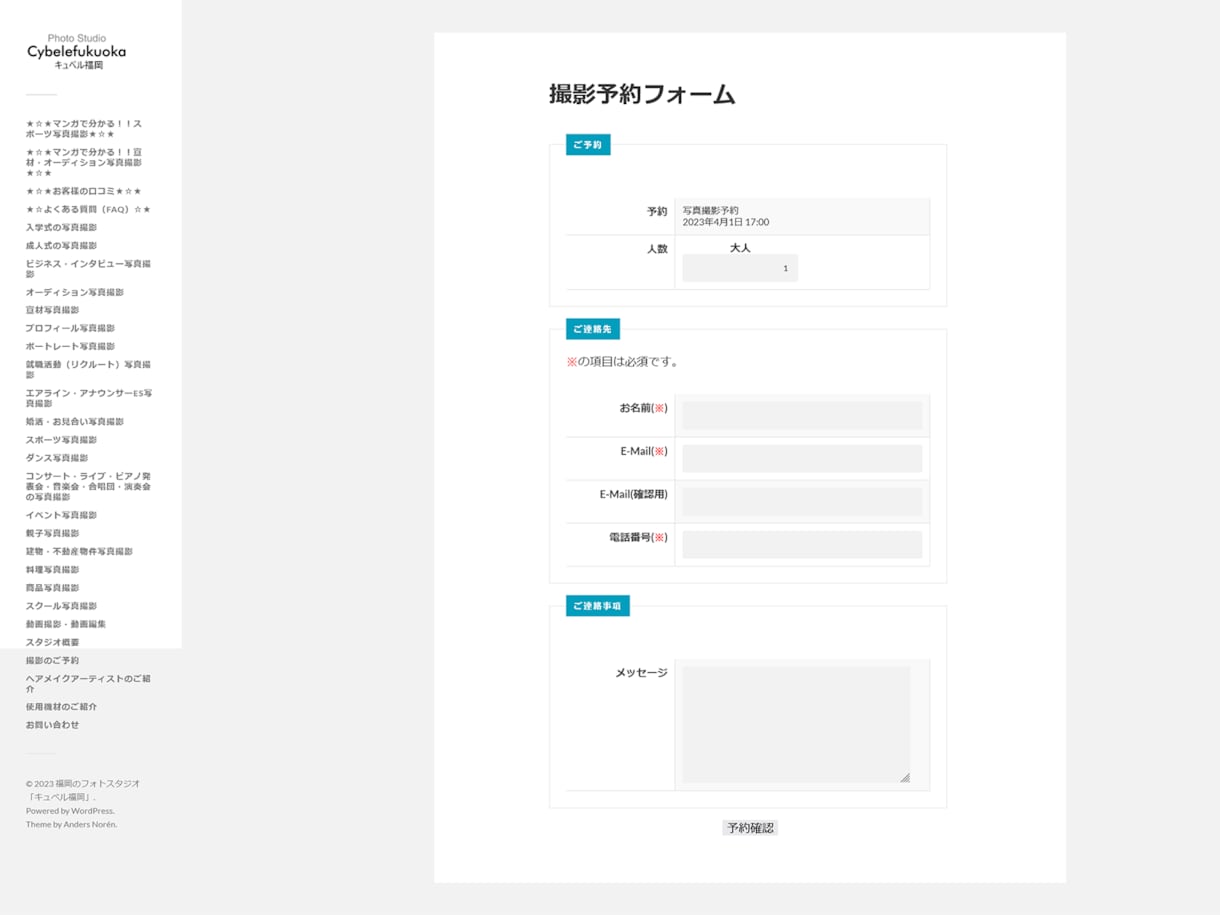Click the WordPress footer link
This screenshot has height=915, width=1220.
[91, 811]
